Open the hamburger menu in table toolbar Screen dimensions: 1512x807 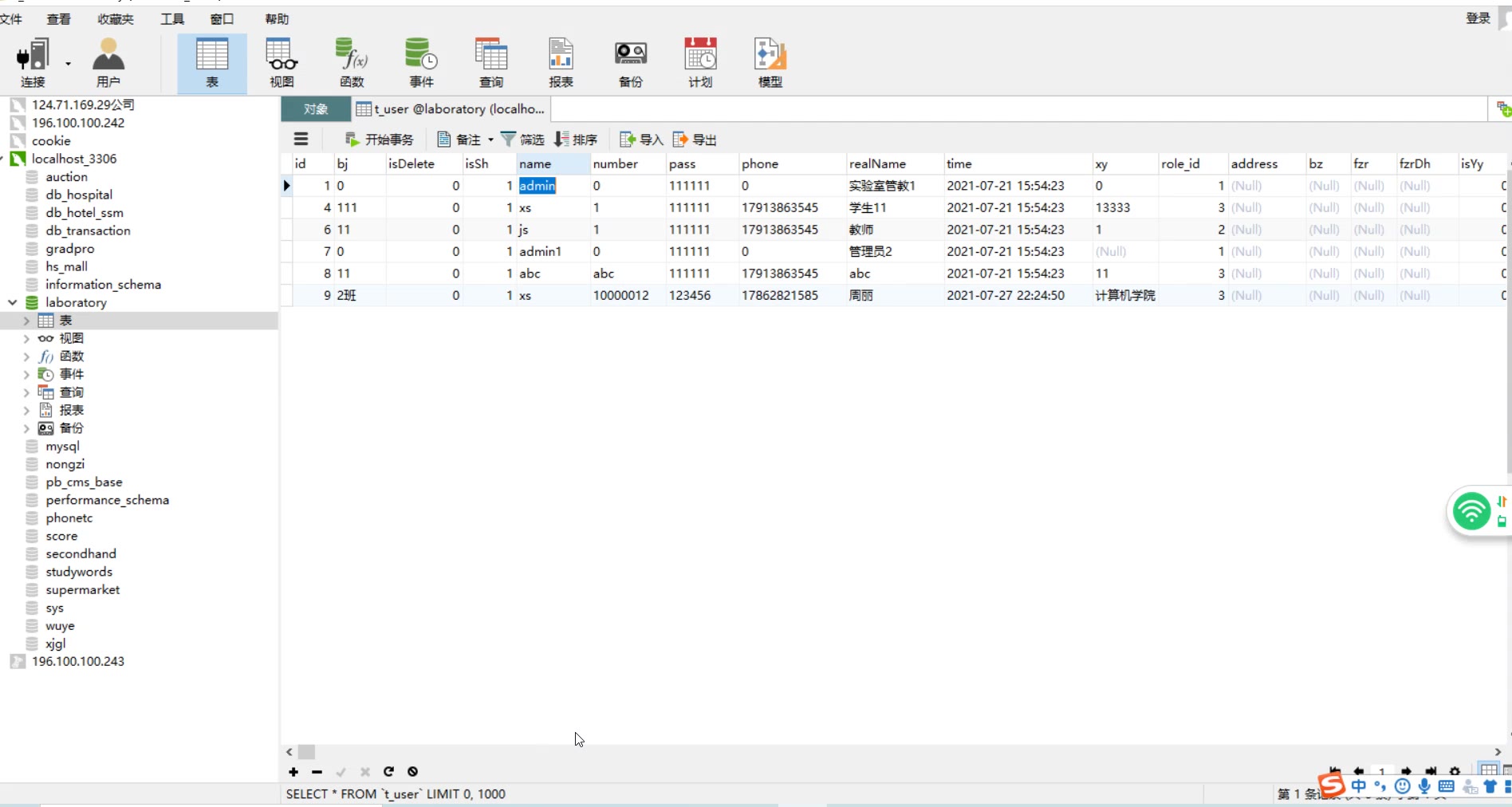pyautogui.click(x=301, y=139)
